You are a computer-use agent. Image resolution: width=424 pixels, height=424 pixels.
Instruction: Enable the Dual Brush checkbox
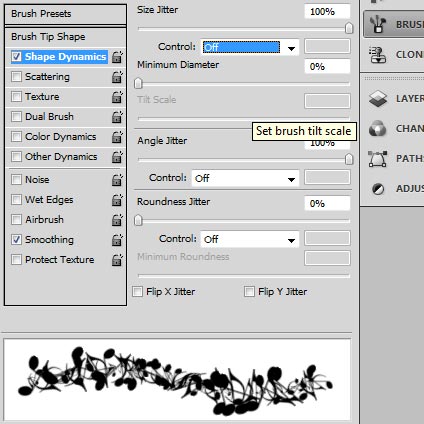pos(16,117)
